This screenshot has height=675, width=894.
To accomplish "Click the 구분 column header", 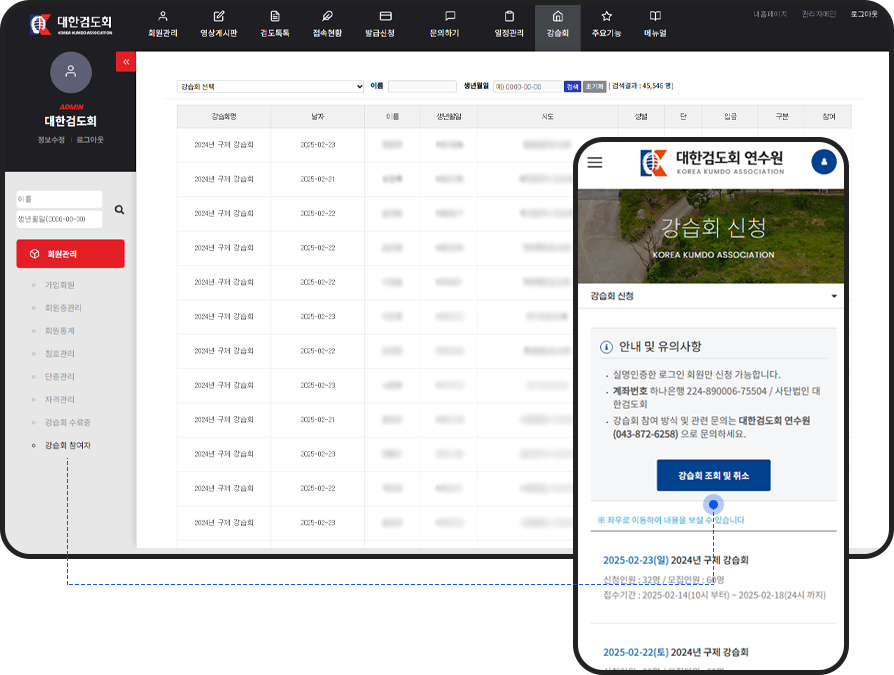I will click(x=782, y=116).
